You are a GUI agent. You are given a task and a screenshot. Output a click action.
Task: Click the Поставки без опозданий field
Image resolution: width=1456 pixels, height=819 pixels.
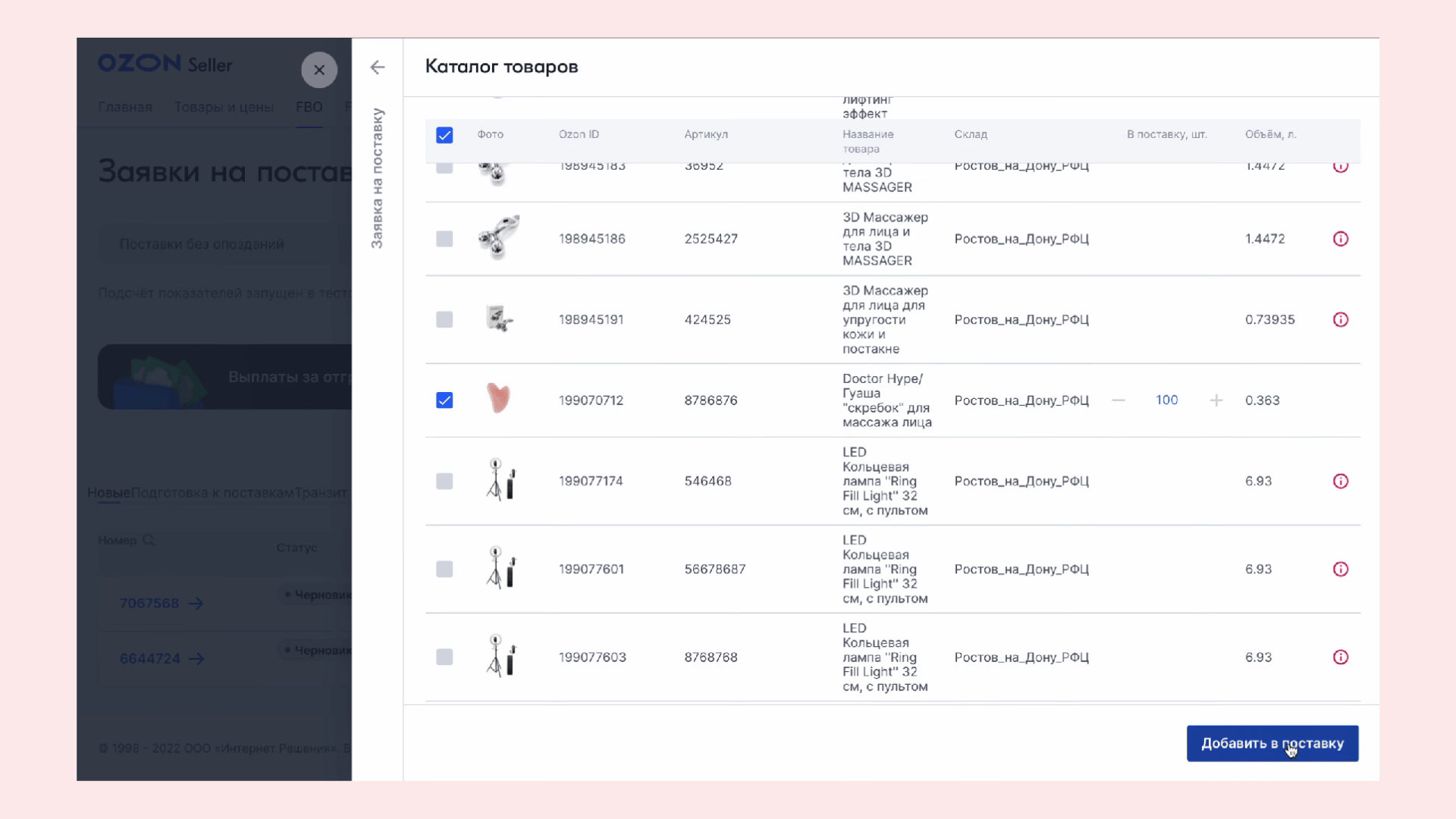(224, 244)
